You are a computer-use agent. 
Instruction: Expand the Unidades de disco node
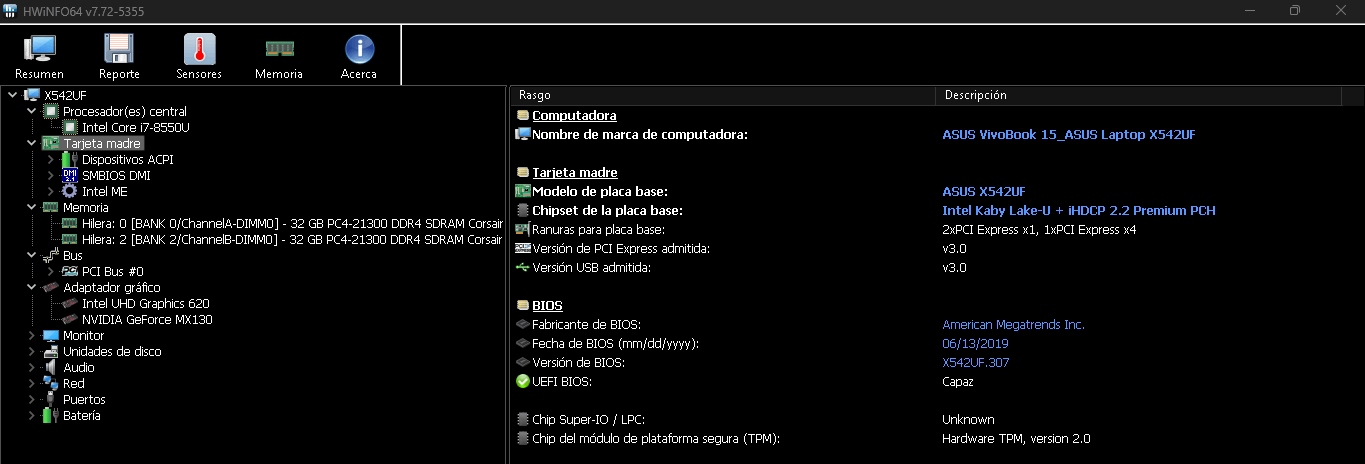click(x=32, y=351)
